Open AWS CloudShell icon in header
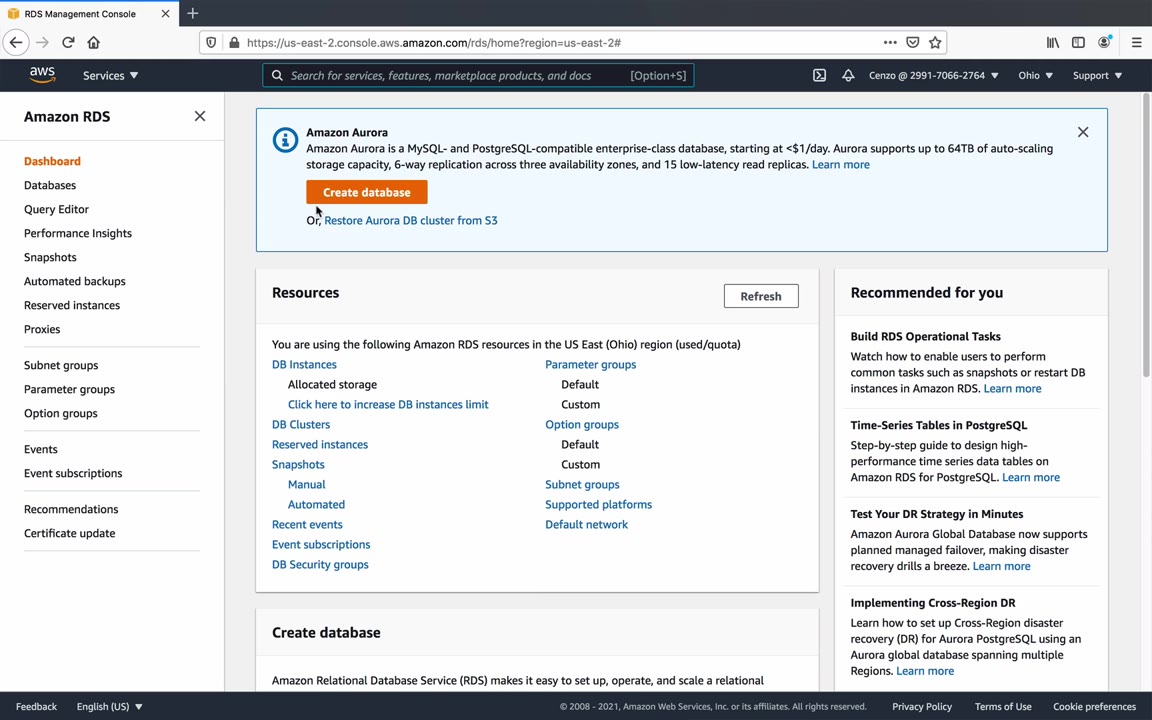This screenshot has height=720, width=1152. [x=819, y=75]
